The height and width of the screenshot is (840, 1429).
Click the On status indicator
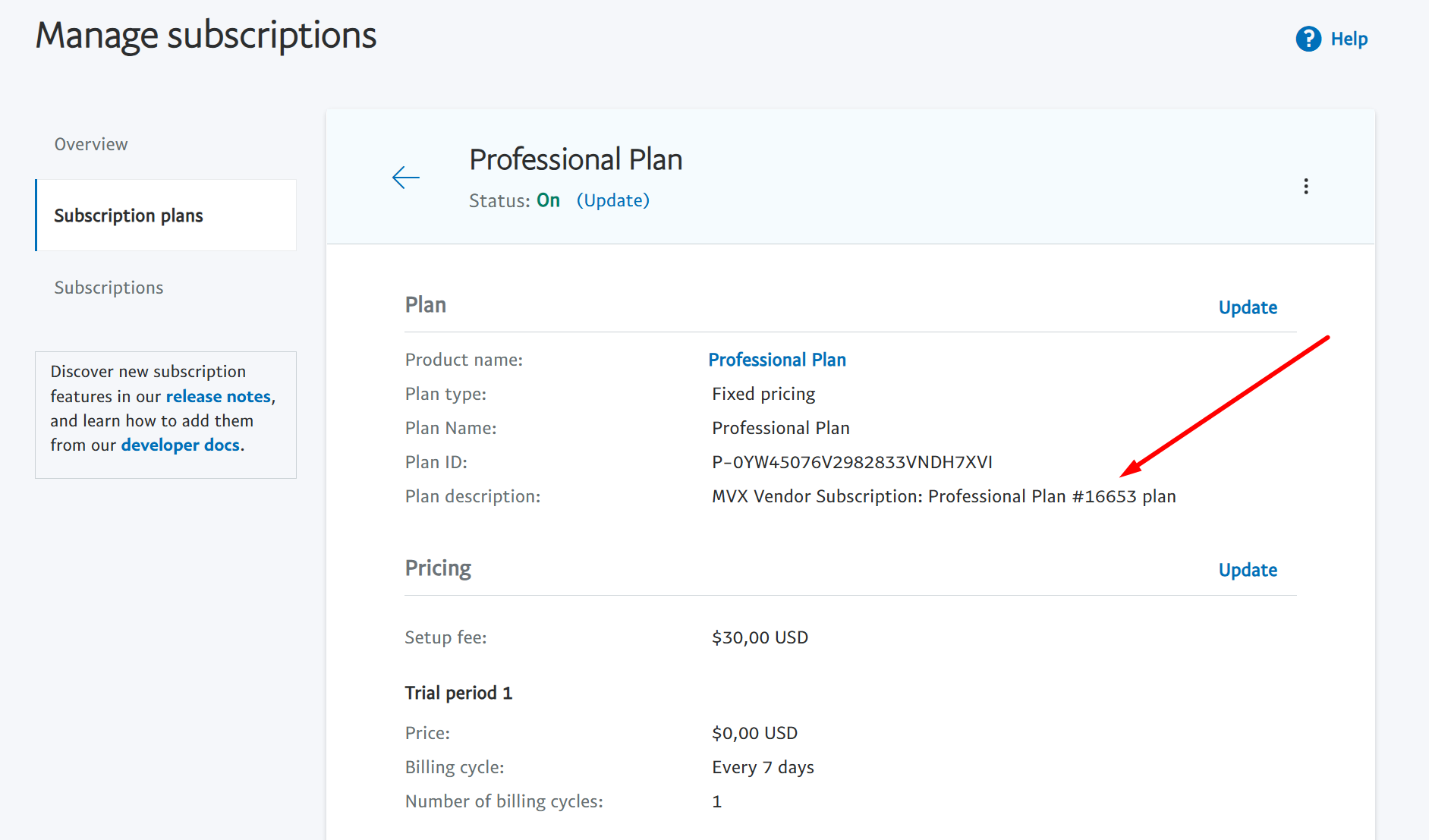[x=549, y=200]
